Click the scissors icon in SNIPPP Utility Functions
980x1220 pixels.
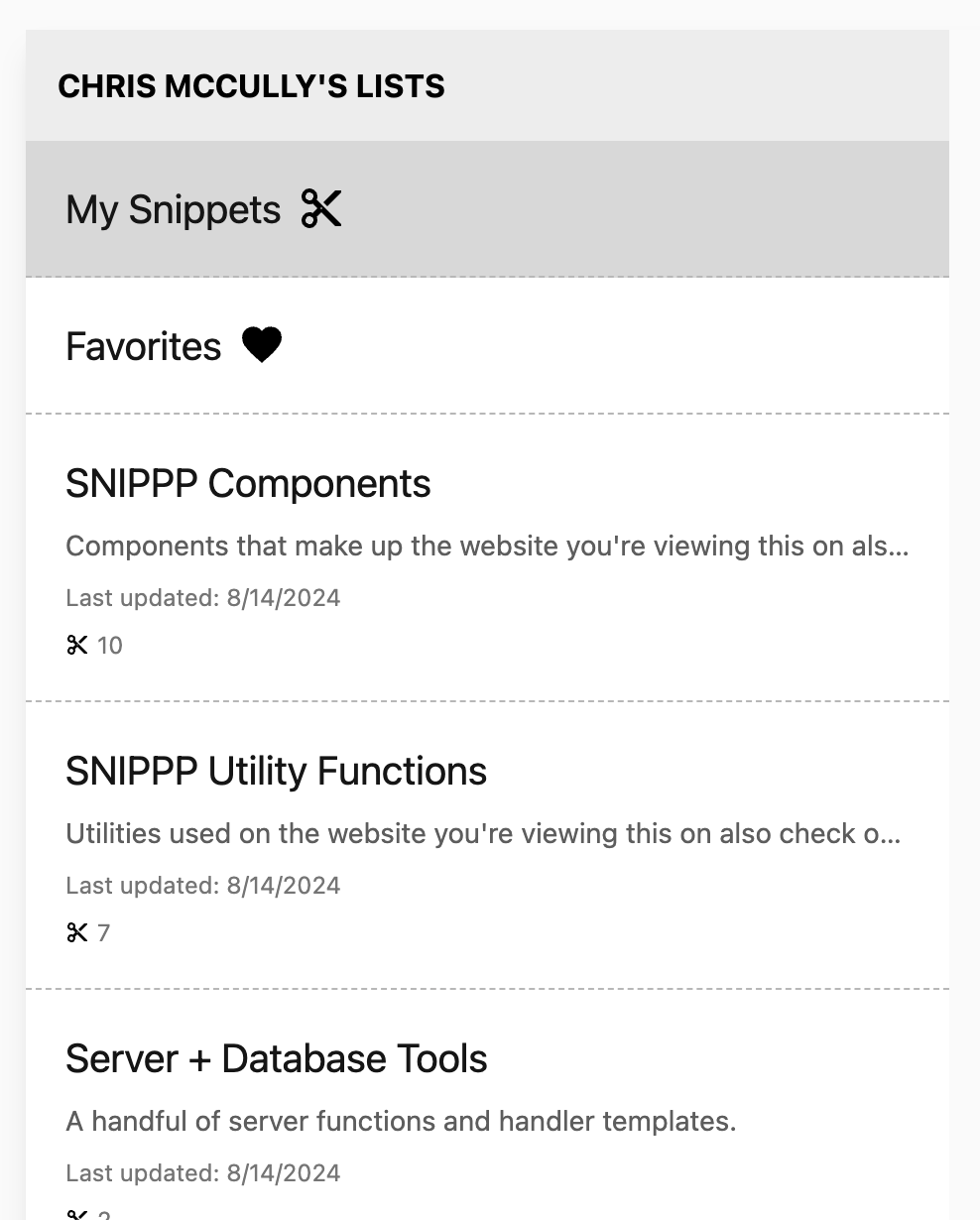77,933
